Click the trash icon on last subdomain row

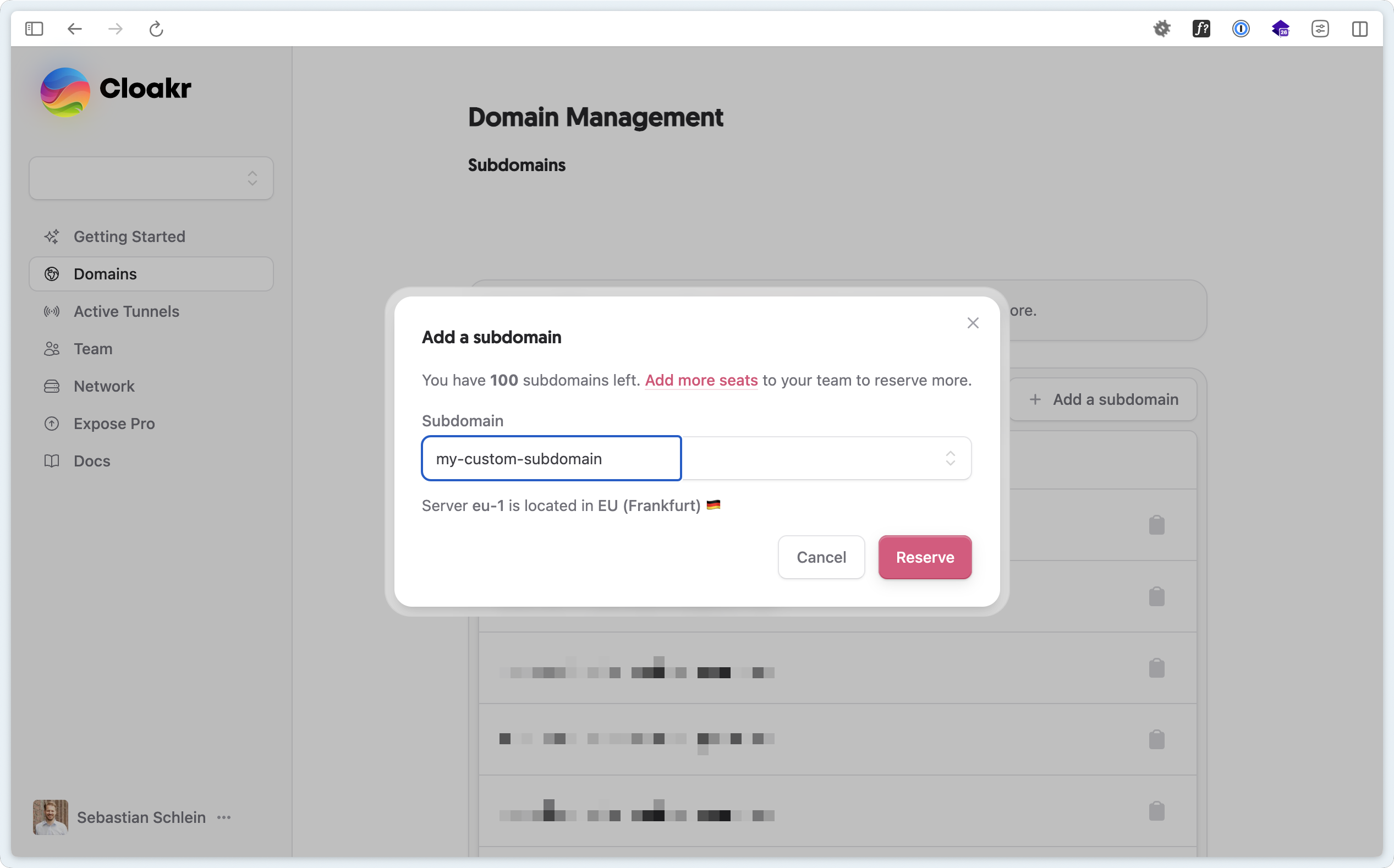click(1156, 811)
